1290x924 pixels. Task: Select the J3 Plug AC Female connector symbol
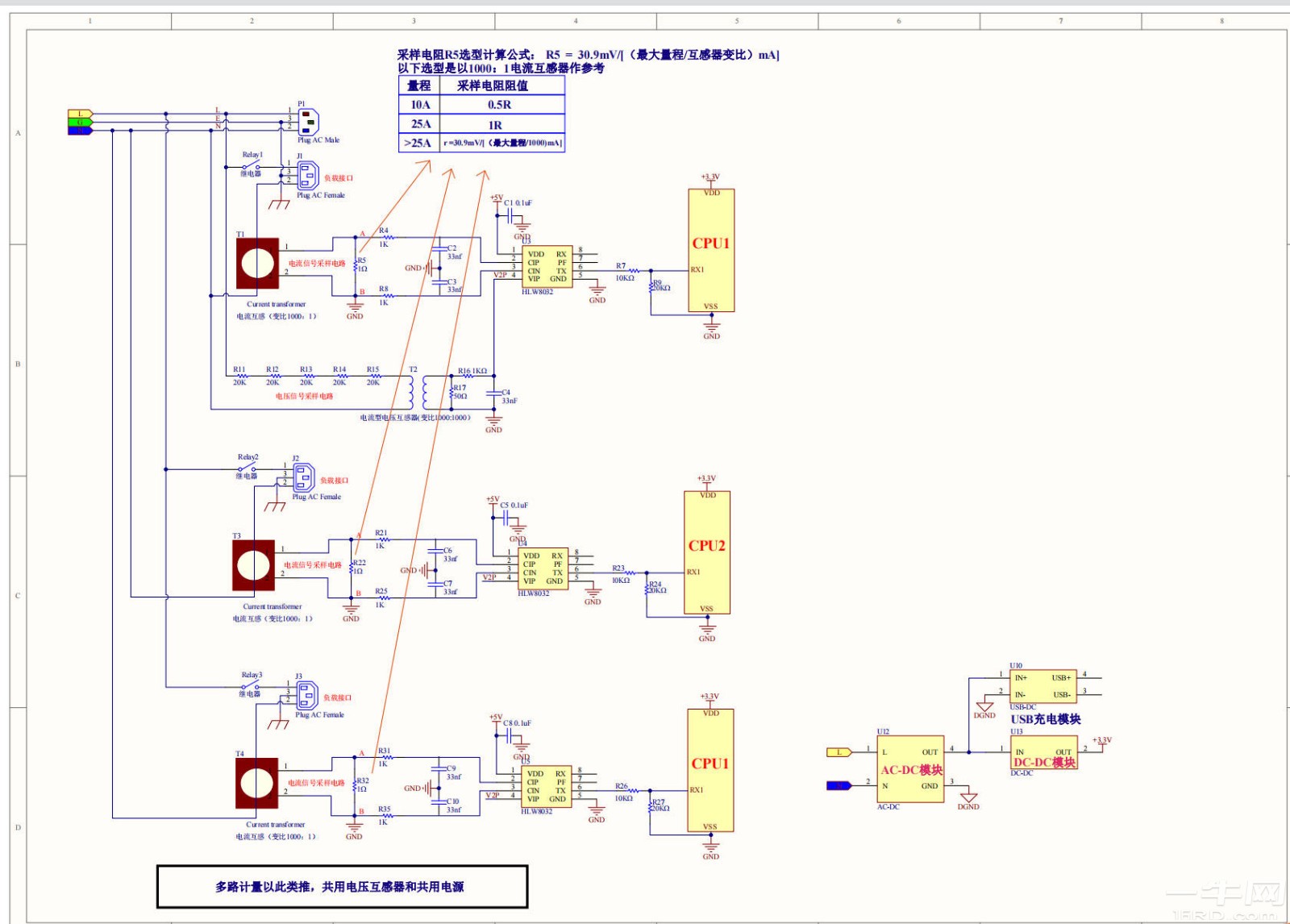[x=307, y=696]
